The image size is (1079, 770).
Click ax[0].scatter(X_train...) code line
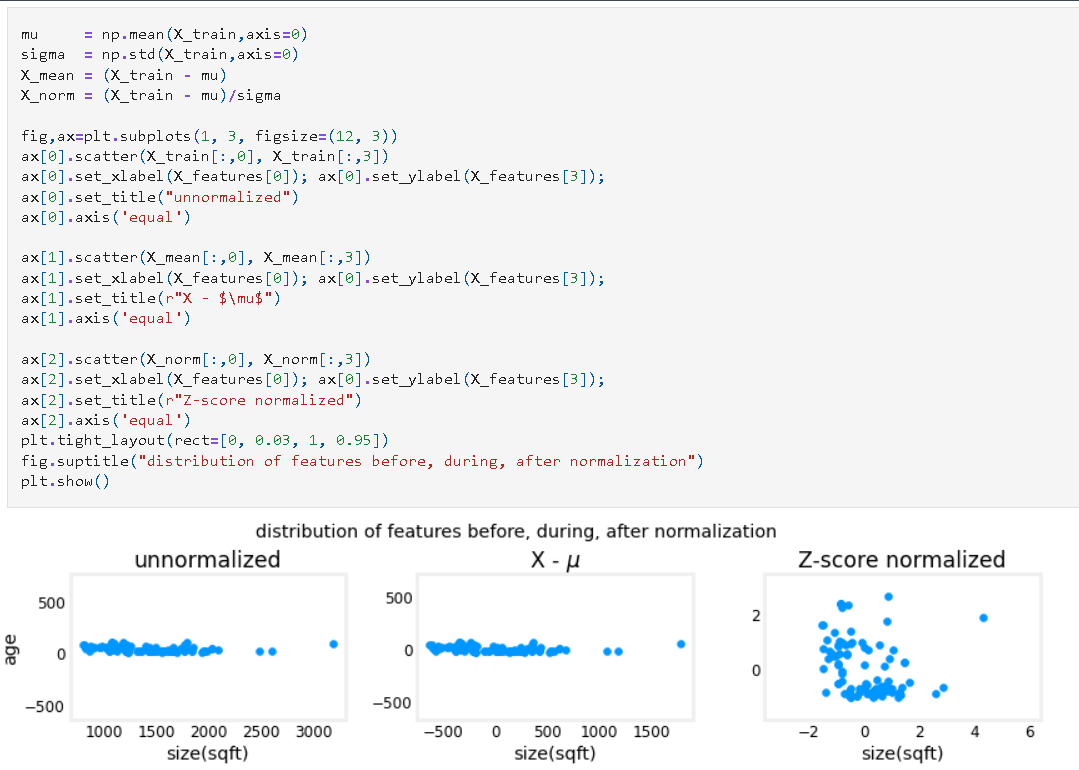204,156
